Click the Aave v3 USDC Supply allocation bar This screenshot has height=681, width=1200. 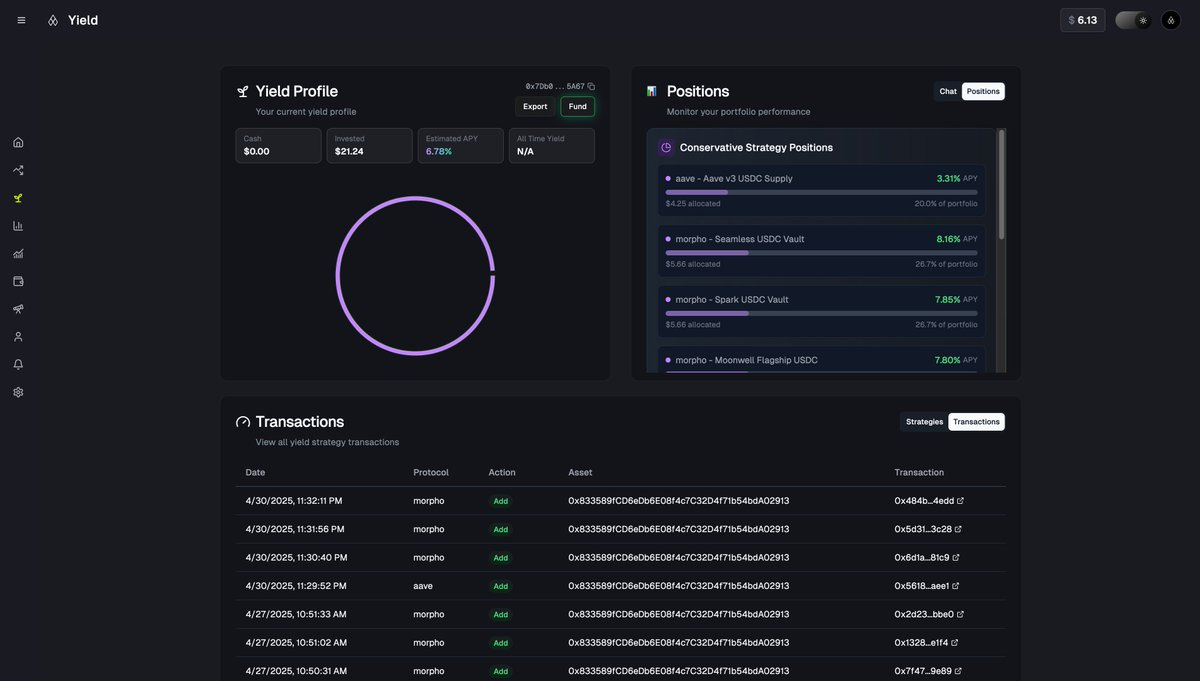[x=821, y=192]
